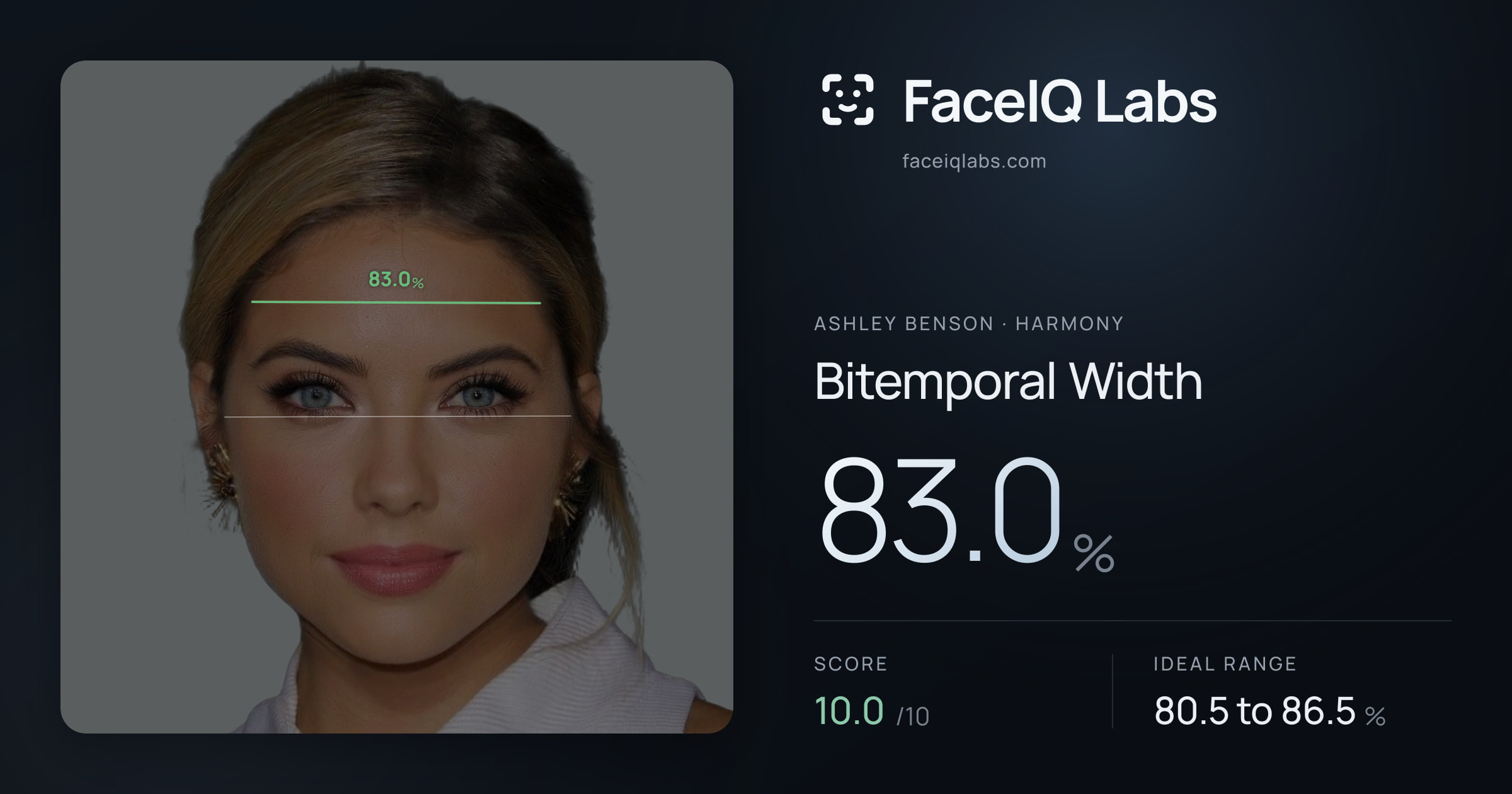Open the faceiqlabs.com link
Viewport: 1512px width, 794px height.
pos(974,161)
